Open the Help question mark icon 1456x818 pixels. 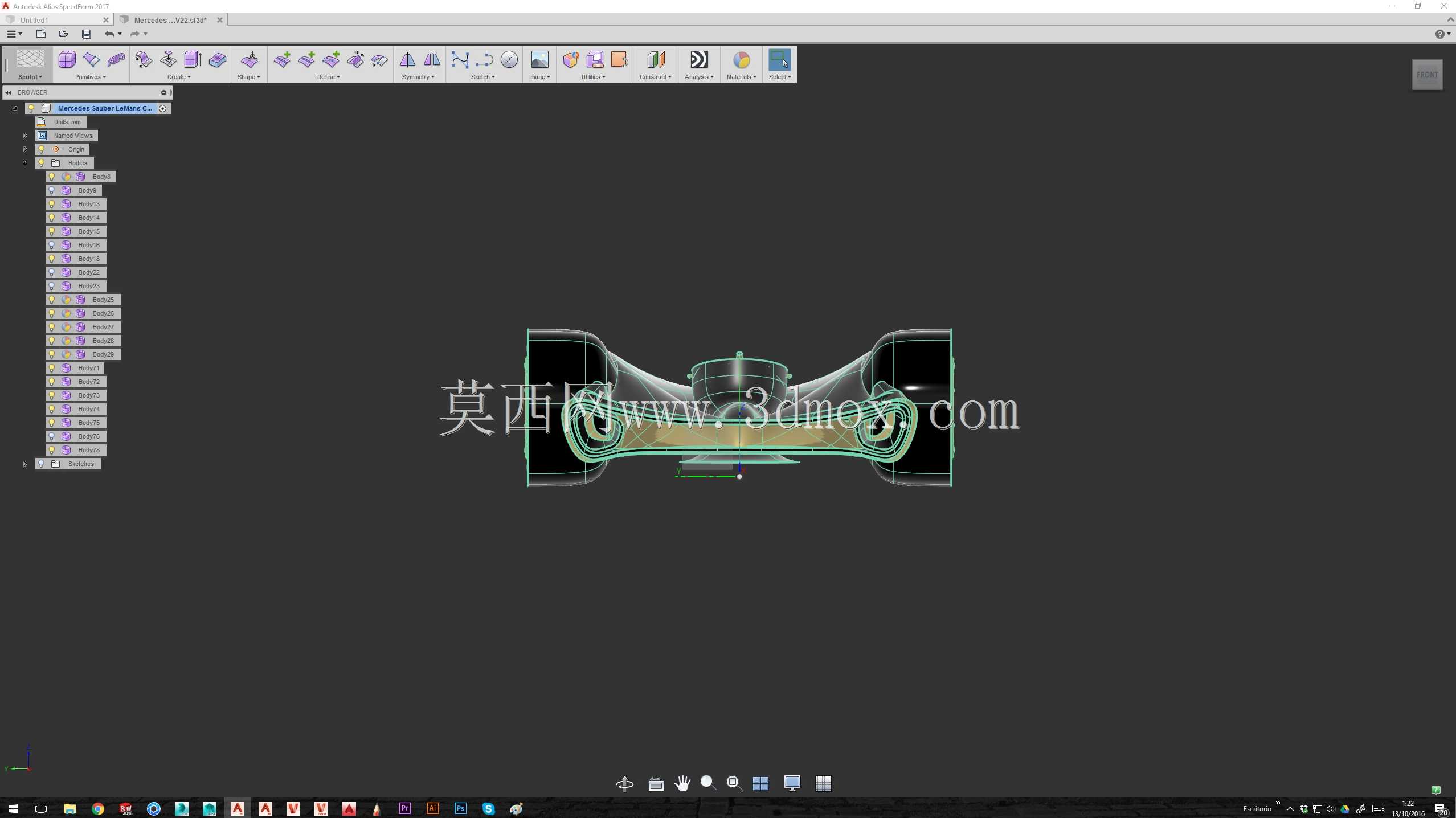[x=1439, y=34]
